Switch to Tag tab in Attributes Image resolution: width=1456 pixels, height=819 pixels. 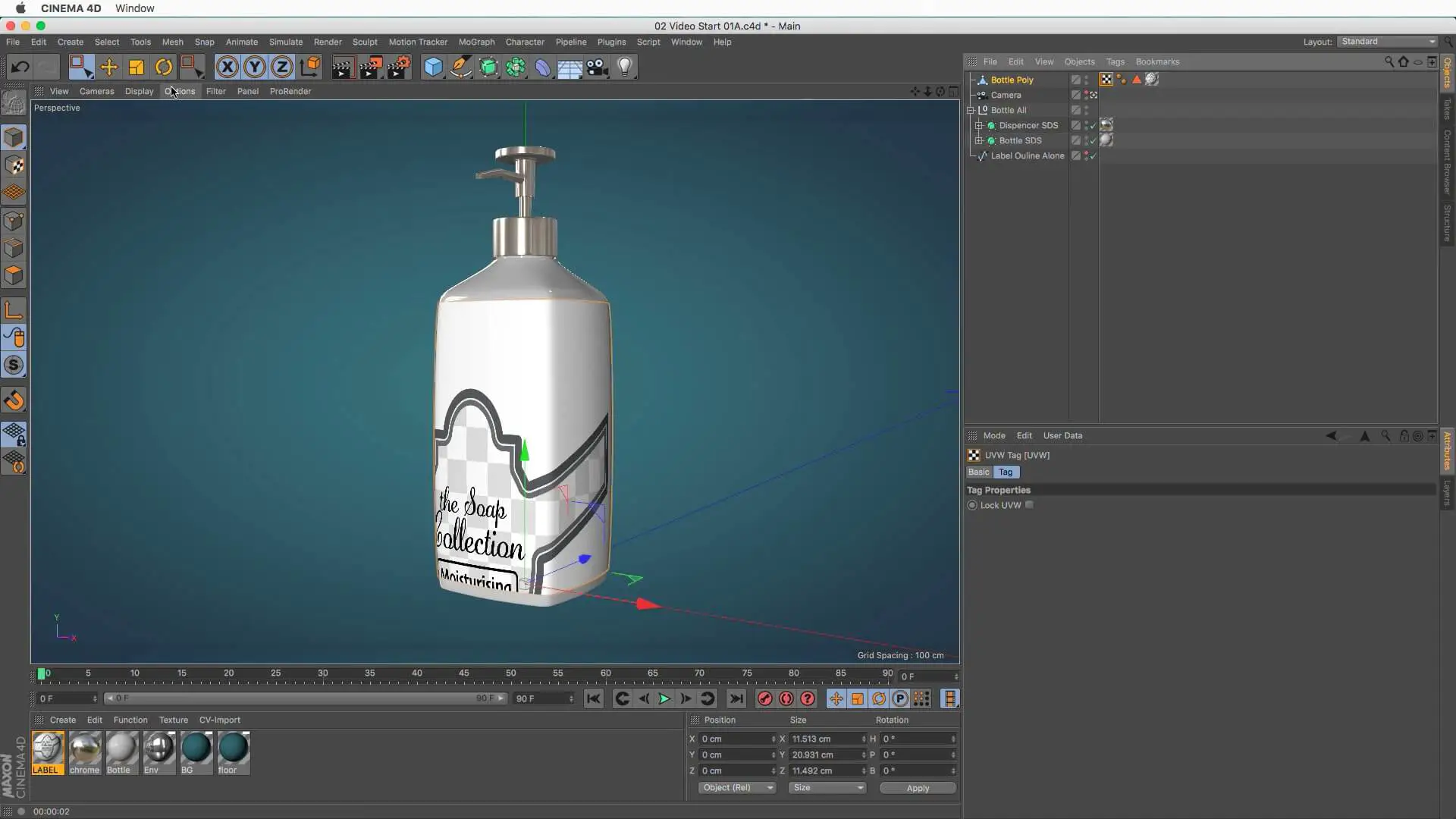coord(1006,472)
